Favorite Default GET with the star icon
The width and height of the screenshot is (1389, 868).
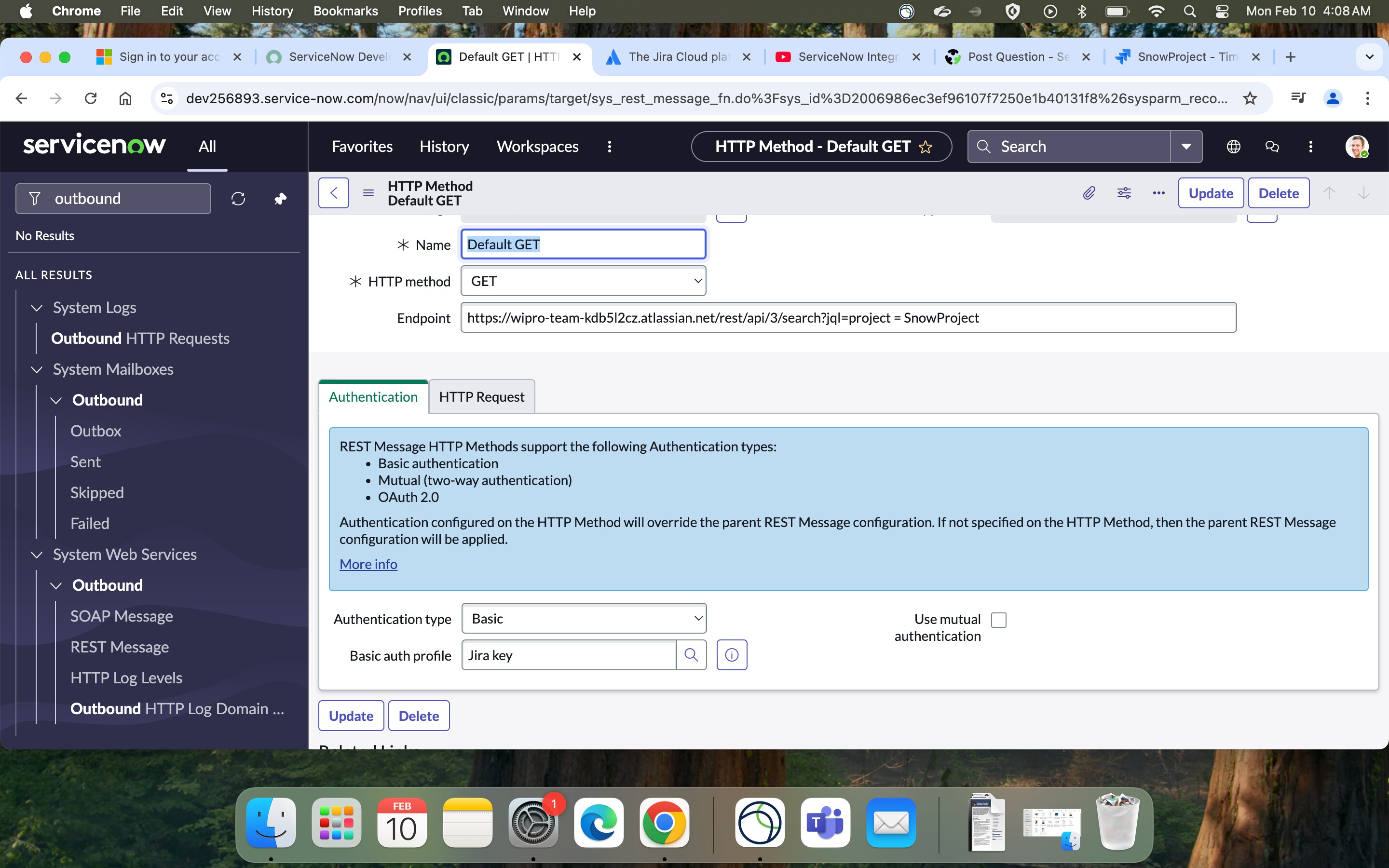925,147
